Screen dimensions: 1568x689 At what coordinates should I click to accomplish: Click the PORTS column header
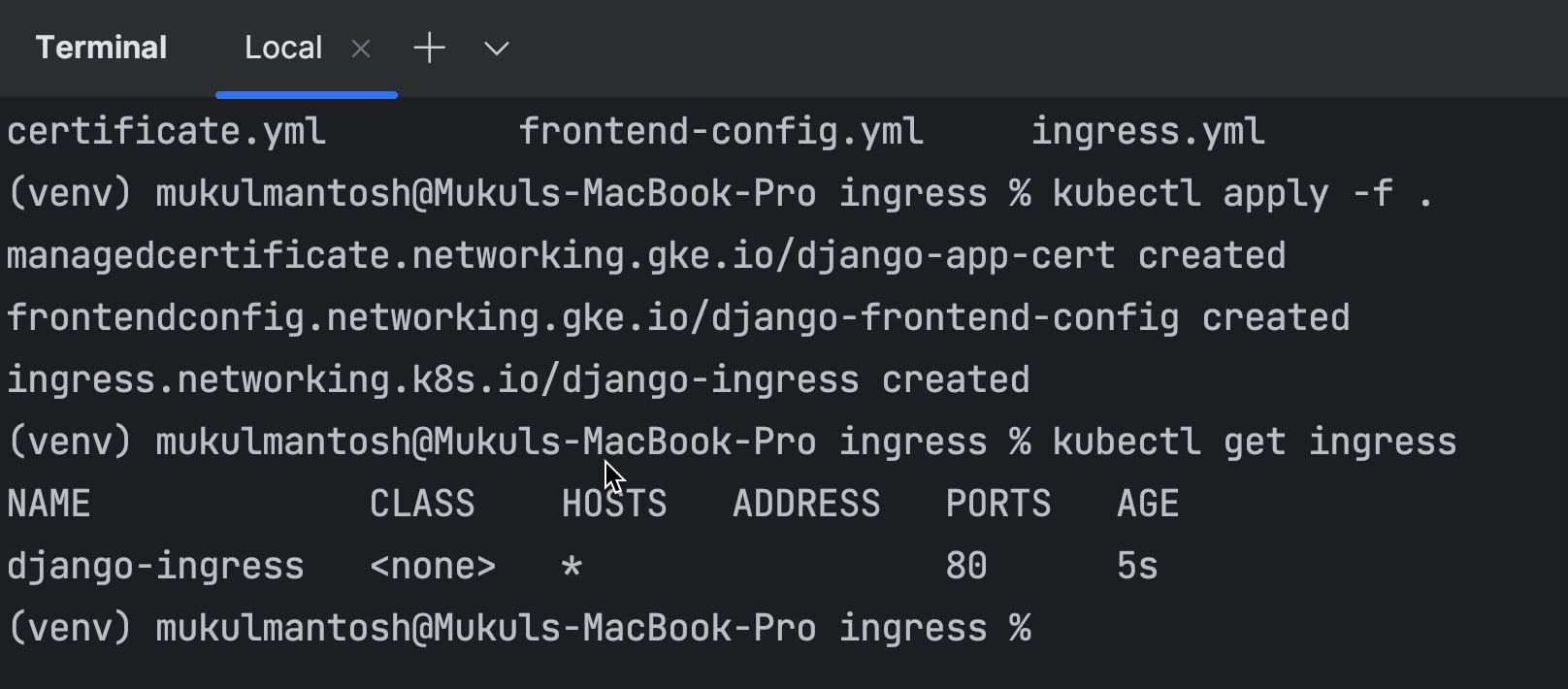click(998, 504)
